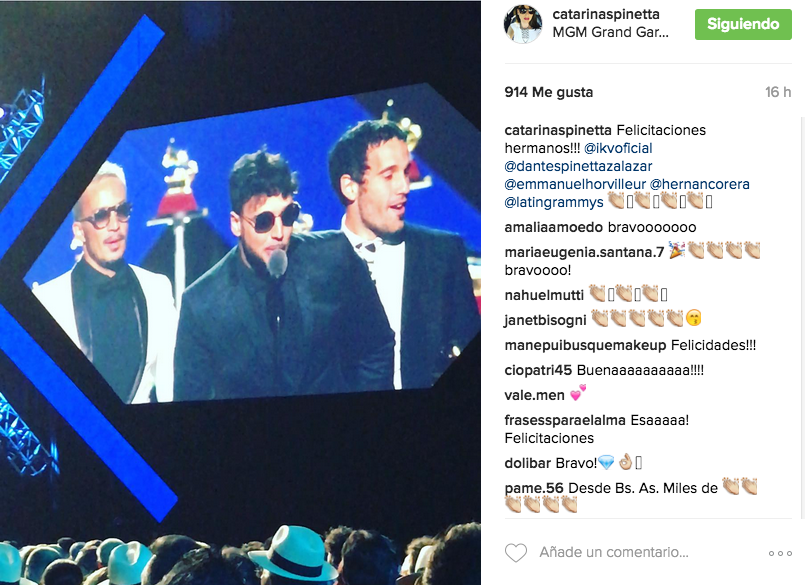805x585 pixels.
Task: Open mariaeugenia.santana.7 commenter profile
Action: coord(584,252)
